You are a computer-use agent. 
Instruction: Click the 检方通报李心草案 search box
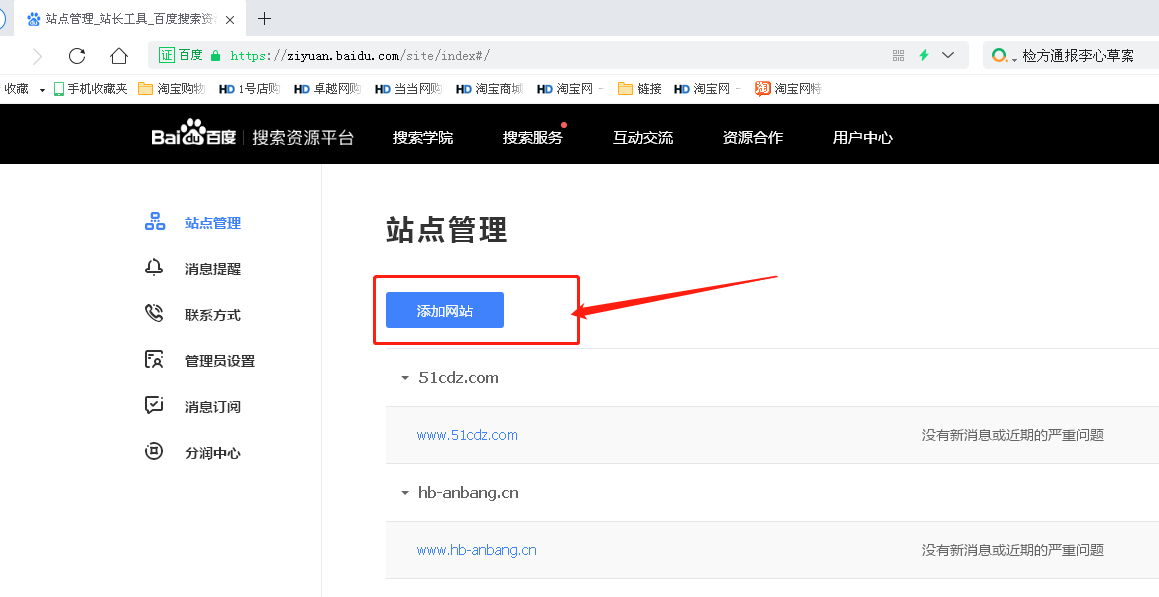[x=1080, y=55]
